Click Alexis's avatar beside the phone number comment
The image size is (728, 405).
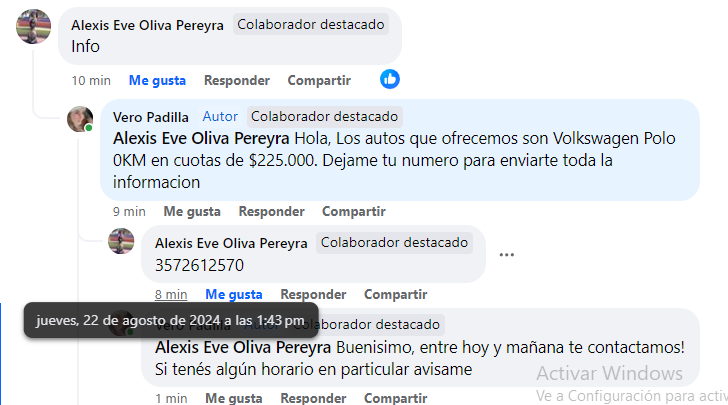coord(121,241)
